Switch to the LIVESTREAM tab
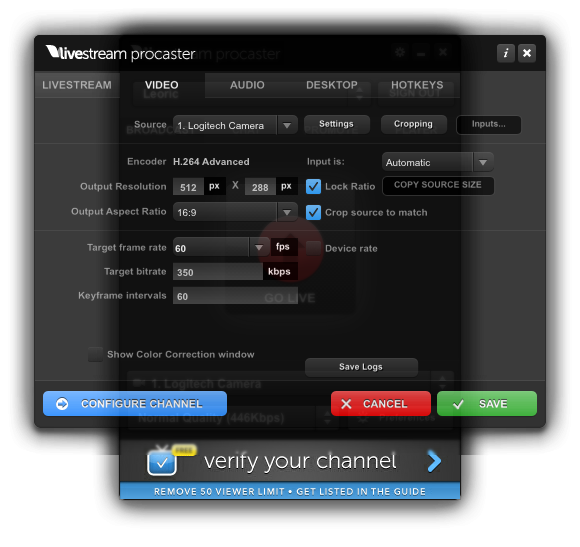The image size is (580, 547). pyautogui.click(x=77, y=85)
